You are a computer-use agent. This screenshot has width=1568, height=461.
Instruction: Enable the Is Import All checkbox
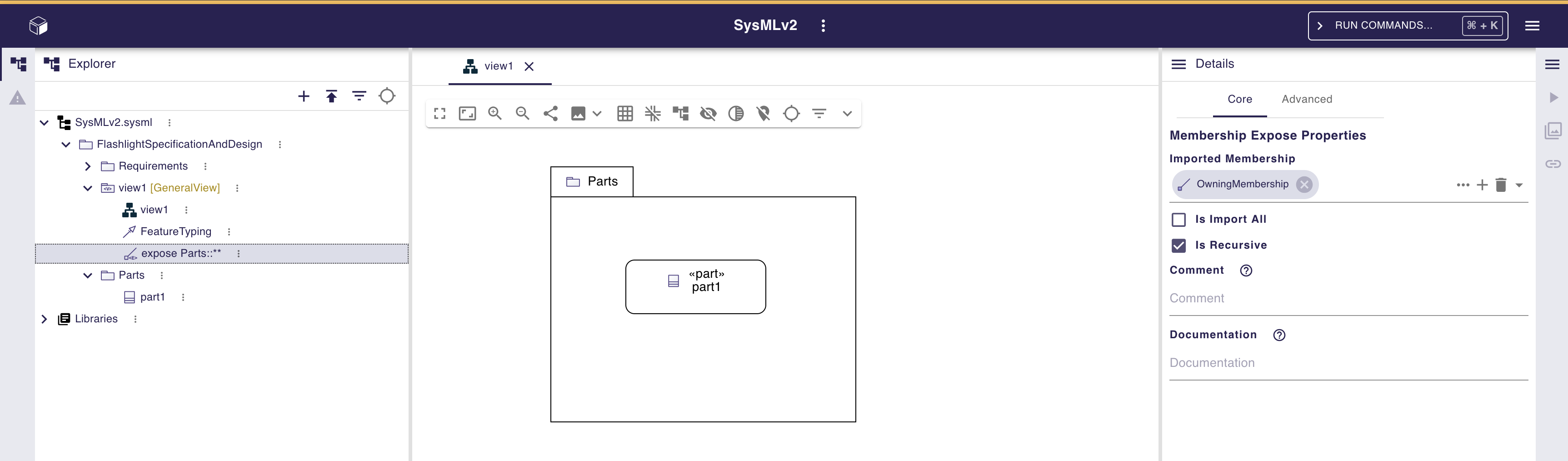pos(1179,219)
